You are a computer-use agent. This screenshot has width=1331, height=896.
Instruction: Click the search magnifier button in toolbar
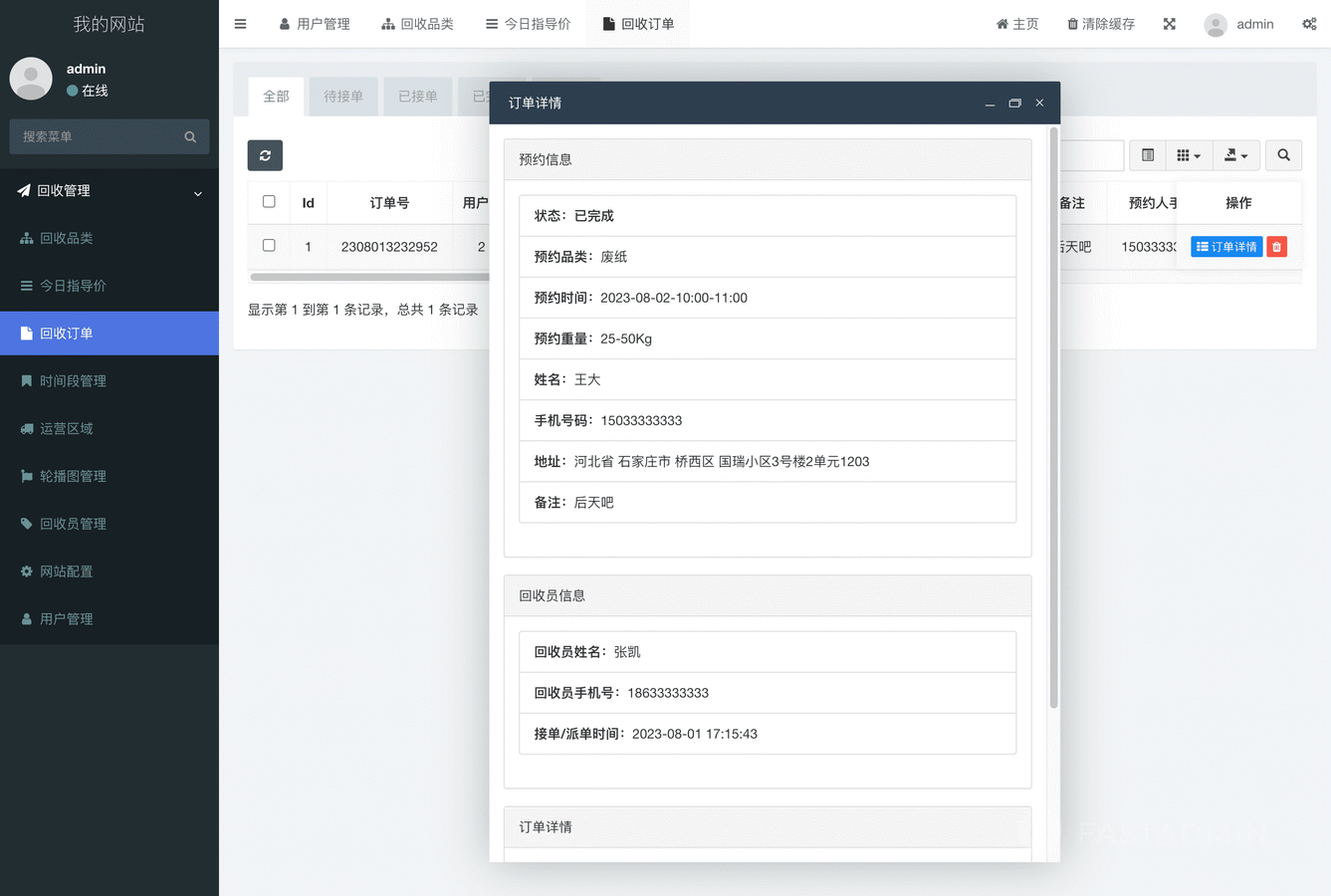point(1283,155)
